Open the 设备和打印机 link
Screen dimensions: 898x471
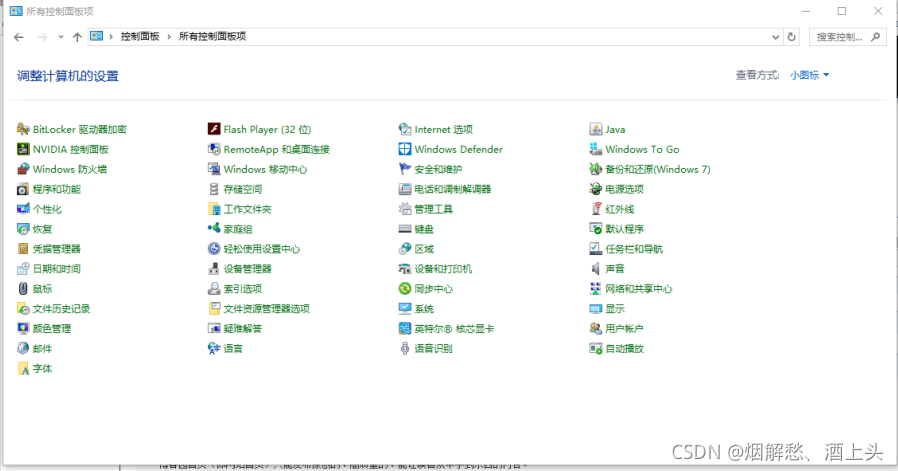tap(443, 269)
